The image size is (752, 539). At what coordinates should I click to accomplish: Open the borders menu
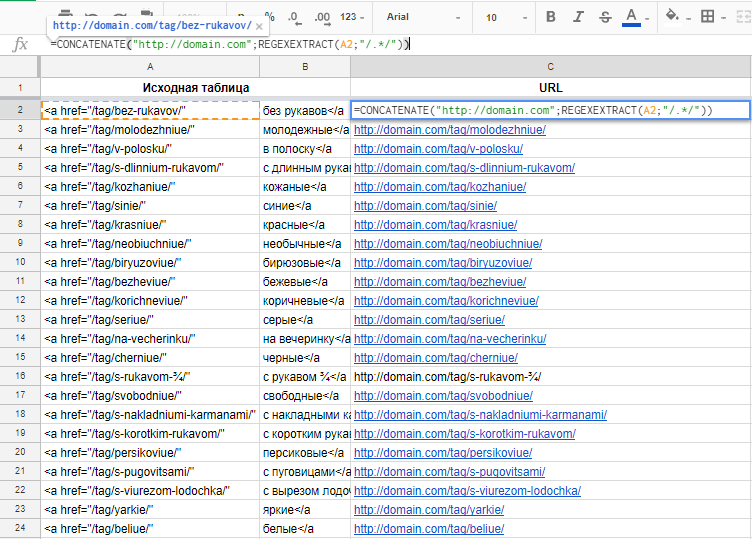(x=707, y=17)
